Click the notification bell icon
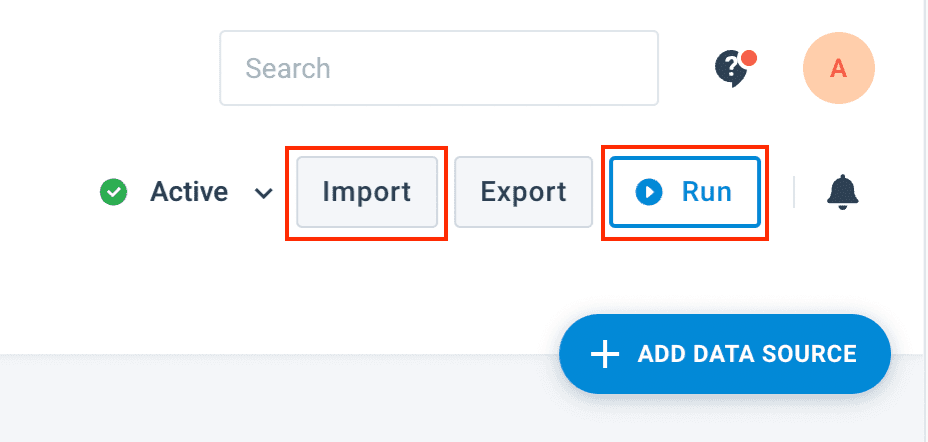Viewport: 928px width, 442px height. [x=843, y=191]
